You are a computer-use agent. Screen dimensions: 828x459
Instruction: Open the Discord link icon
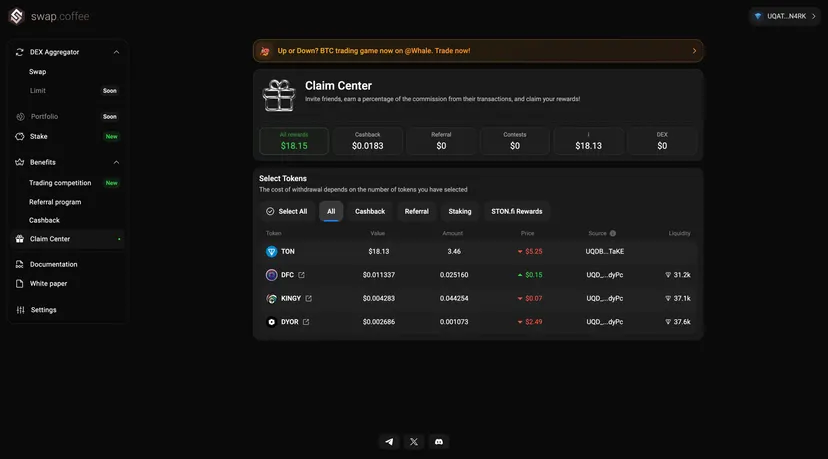[x=439, y=442]
